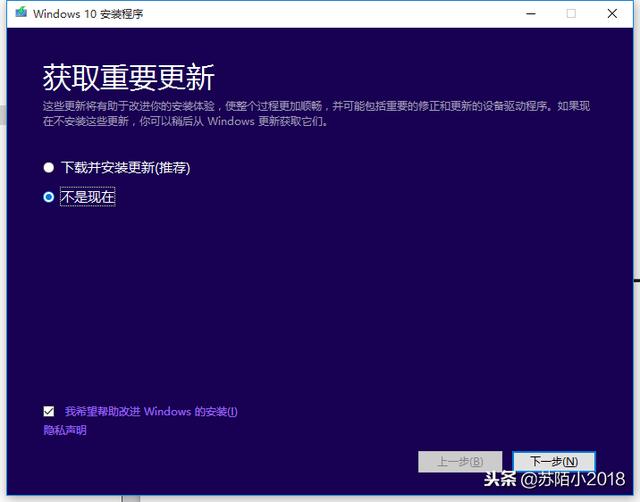Click the 上一步(B) button

(x=460, y=462)
